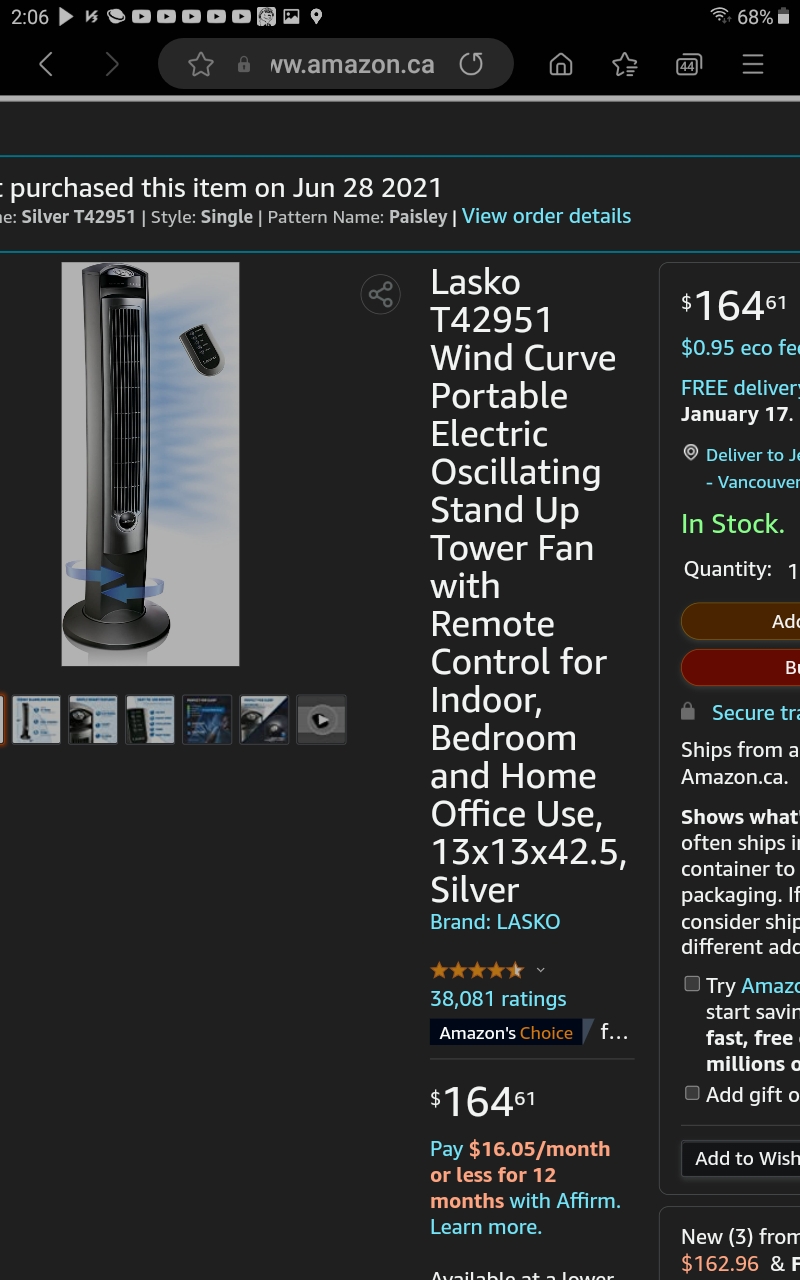The width and height of the screenshot is (800, 1280).
Task: Bookmark page with address bar star
Action: (x=201, y=65)
